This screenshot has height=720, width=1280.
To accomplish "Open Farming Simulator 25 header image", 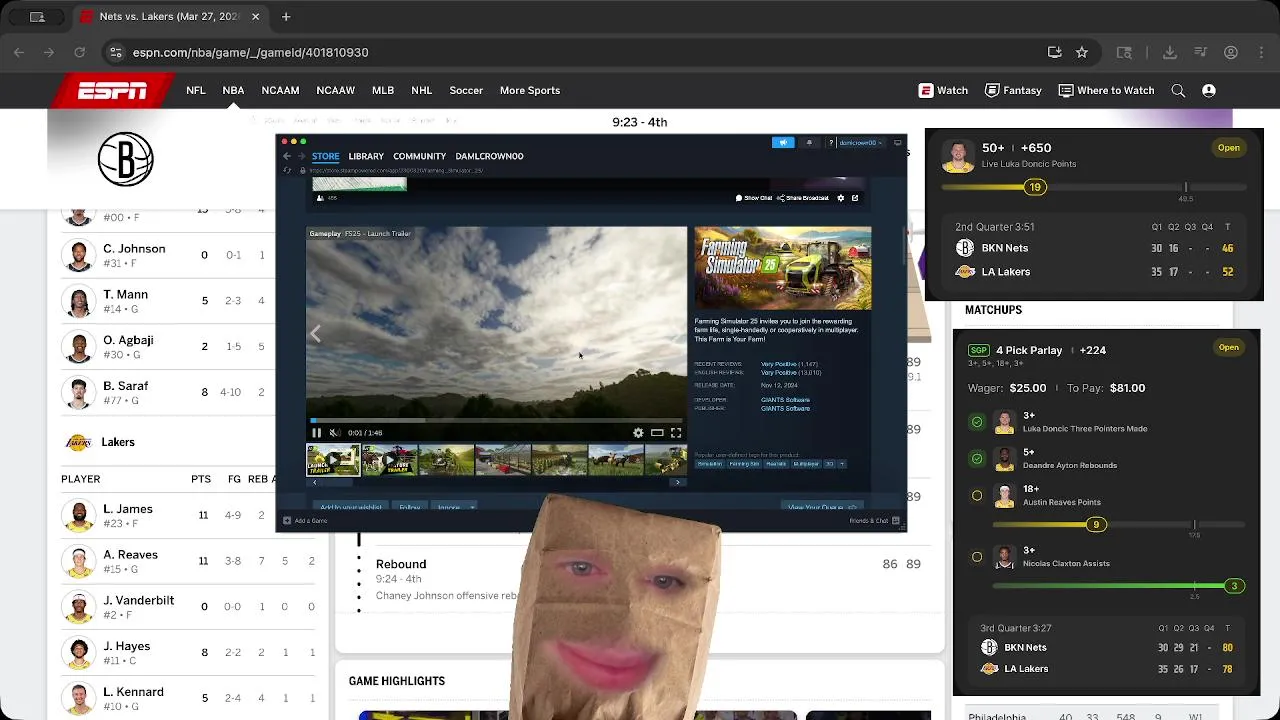I will click(x=783, y=268).
